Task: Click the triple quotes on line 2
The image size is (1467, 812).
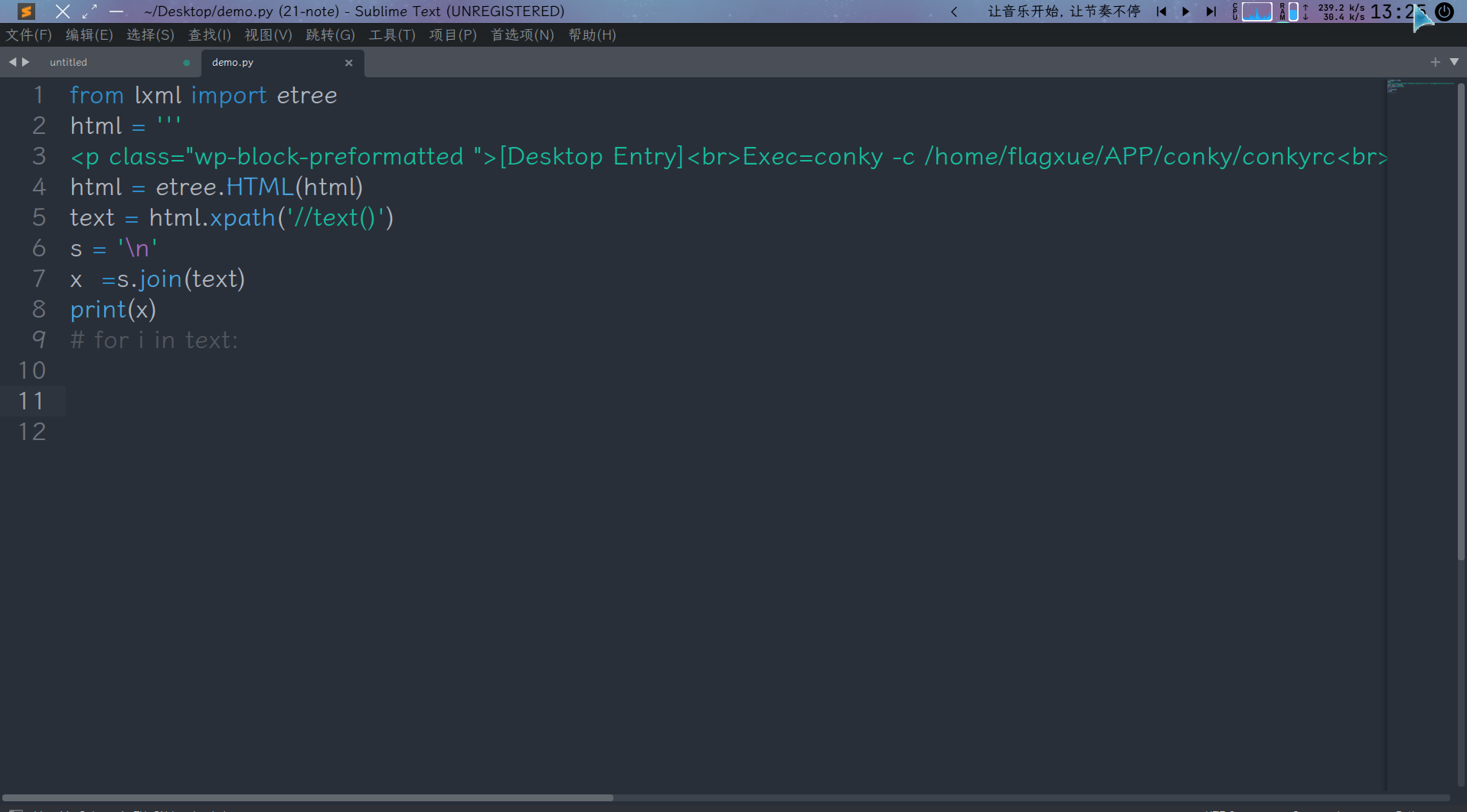Action: click(x=168, y=121)
